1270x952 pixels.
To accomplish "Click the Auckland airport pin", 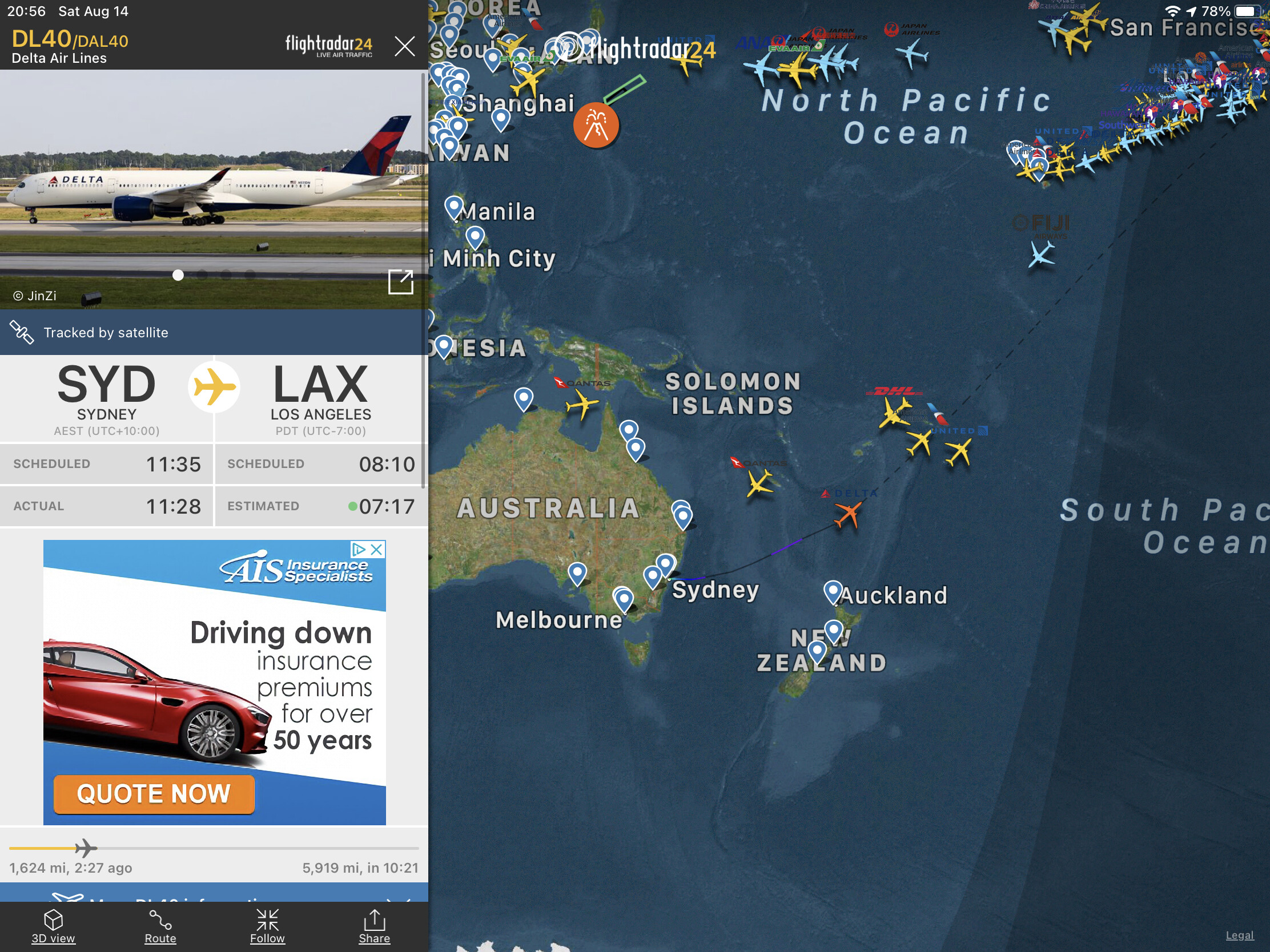I will pyautogui.click(x=833, y=591).
